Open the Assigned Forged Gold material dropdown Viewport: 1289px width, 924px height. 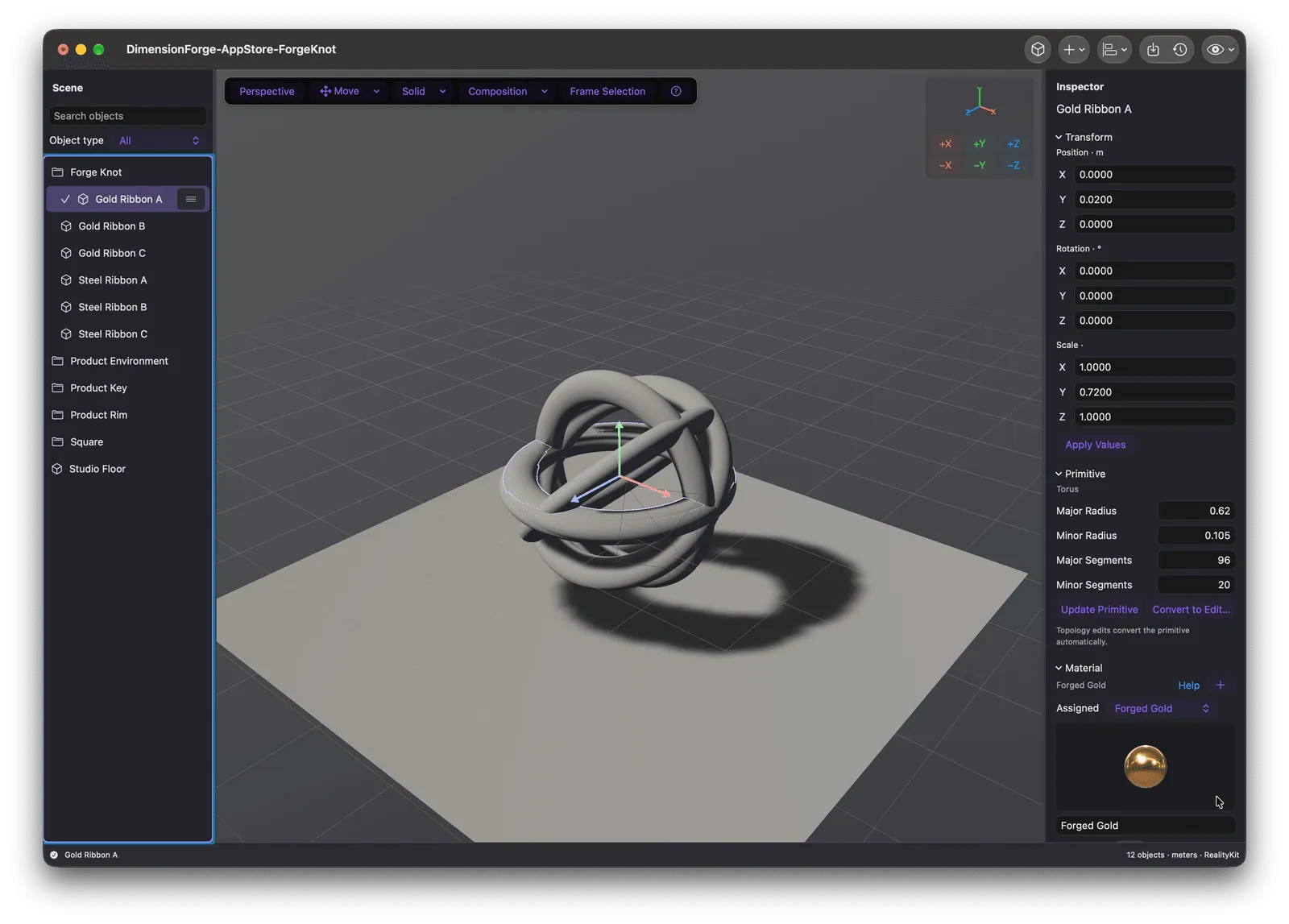tap(1162, 708)
